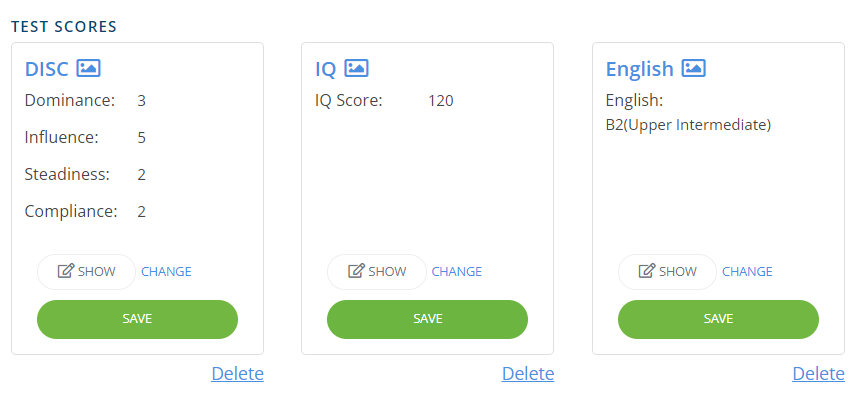The width and height of the screenshot is (861, 404).
Task: Click the SHOW button in English card
Action: coord(667,271)
